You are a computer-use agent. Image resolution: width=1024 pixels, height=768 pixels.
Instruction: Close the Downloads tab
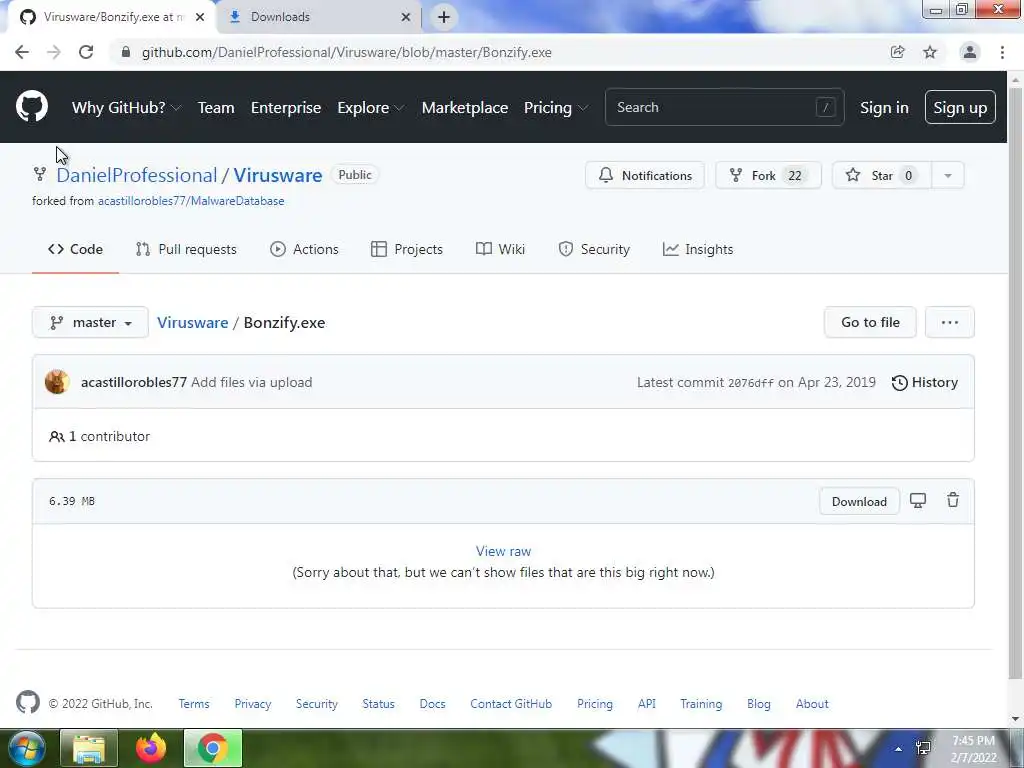click(x=406, y=17)
